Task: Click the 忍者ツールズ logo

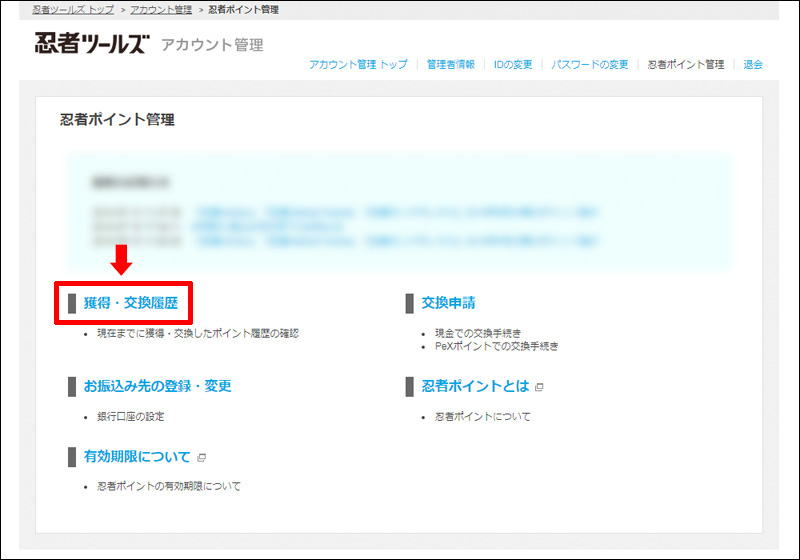Action: 92,43
